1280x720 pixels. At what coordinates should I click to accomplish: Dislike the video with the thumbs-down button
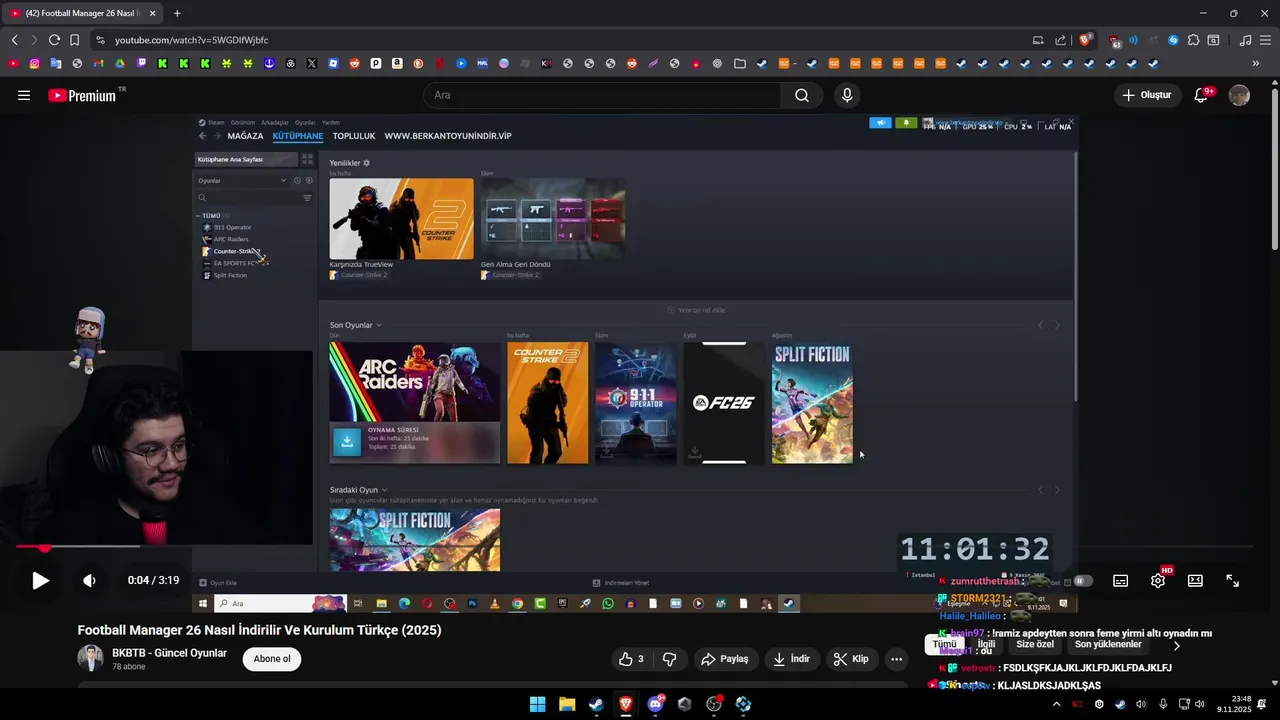click(669, 659)
